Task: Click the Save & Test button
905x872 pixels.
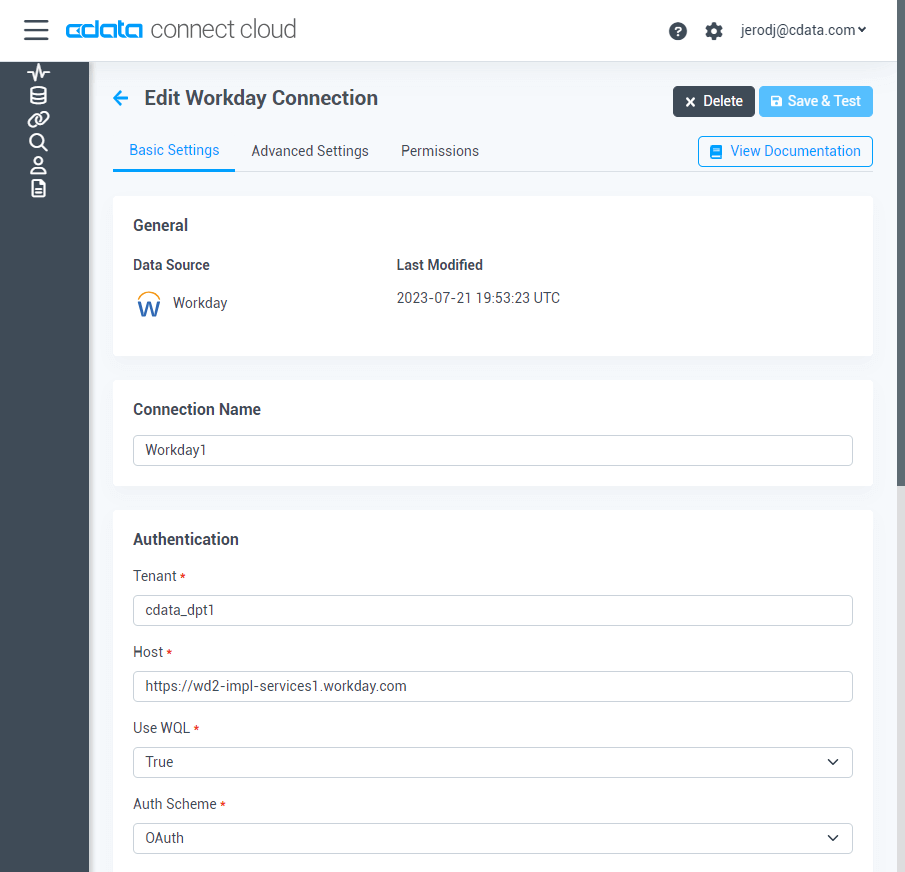Action: pos(815,101)
